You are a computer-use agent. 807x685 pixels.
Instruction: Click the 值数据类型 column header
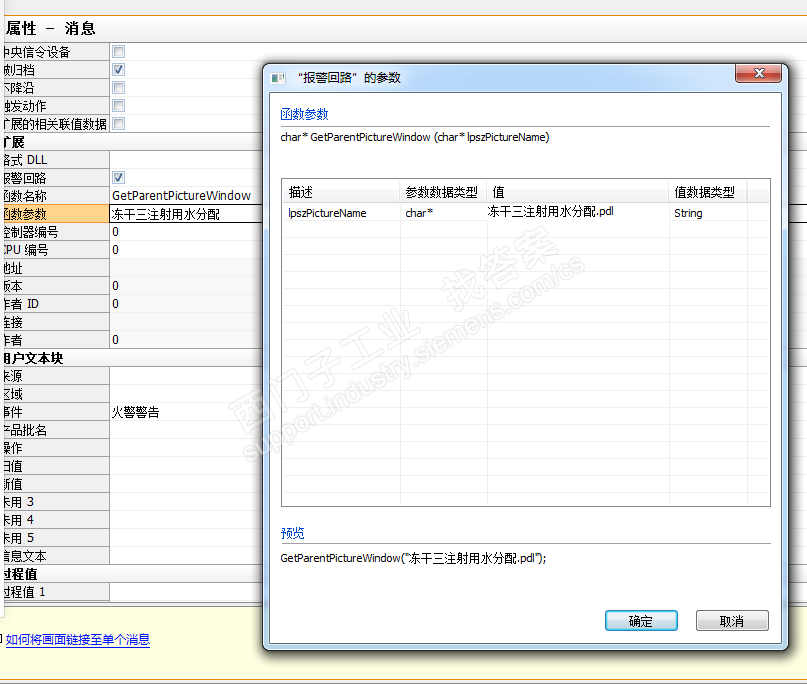[x=708, y=192]
